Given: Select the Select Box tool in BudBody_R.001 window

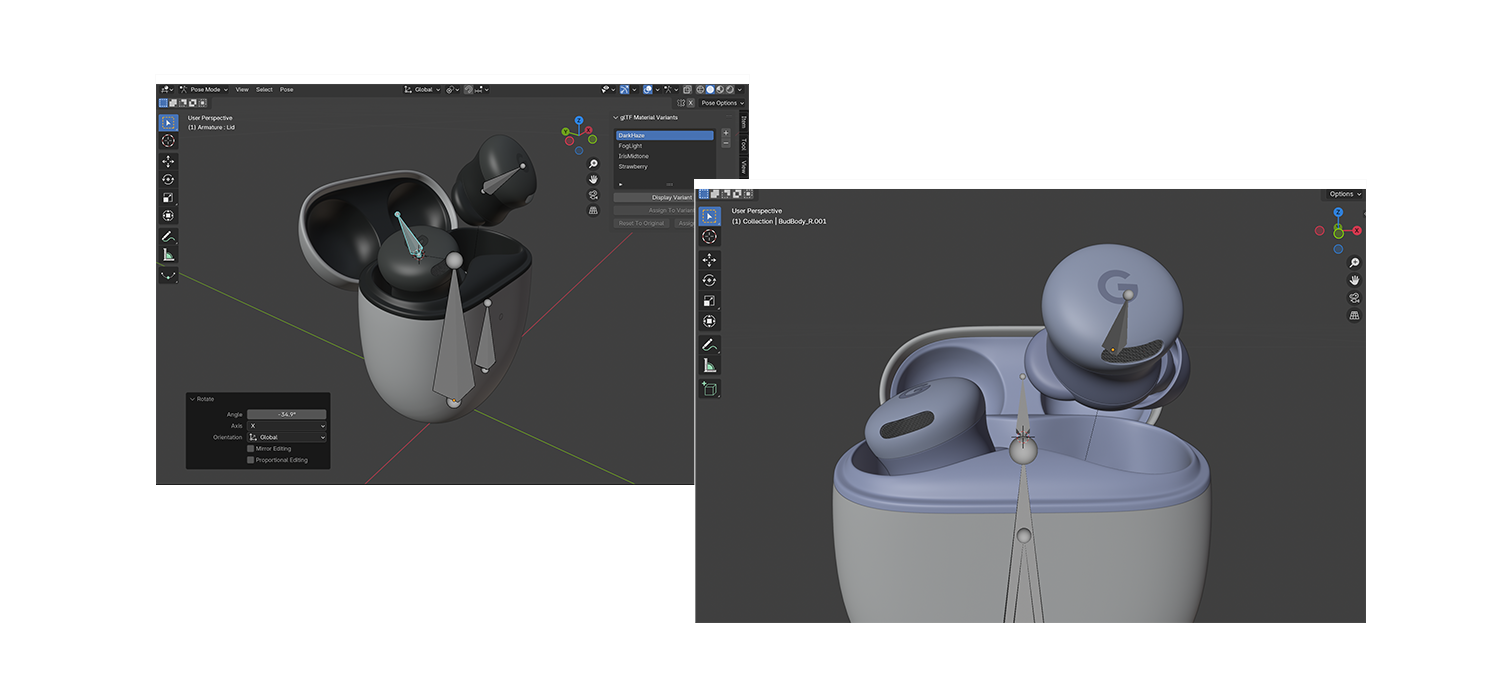Looking at the screenshot, I should (x=710, y=216).
